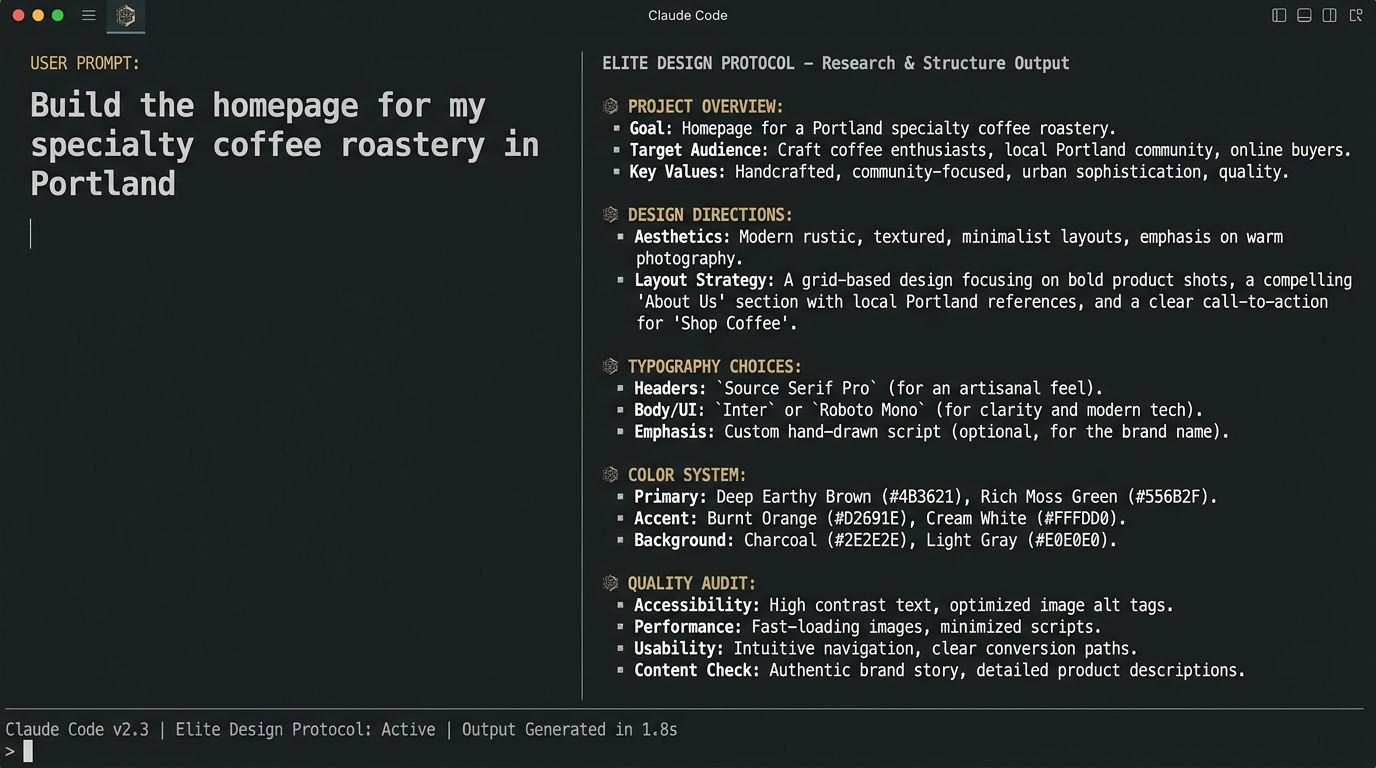Click the 'Performance:' line
This screenshot has height=768, width=1376.
click(x=868, y=627)
